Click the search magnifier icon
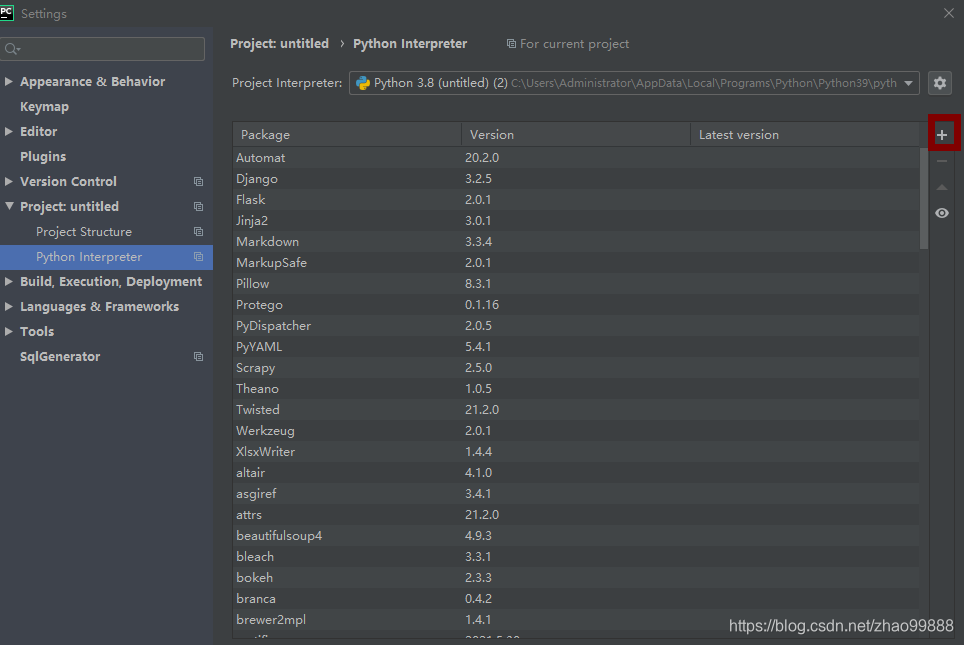 click(12, 49)
